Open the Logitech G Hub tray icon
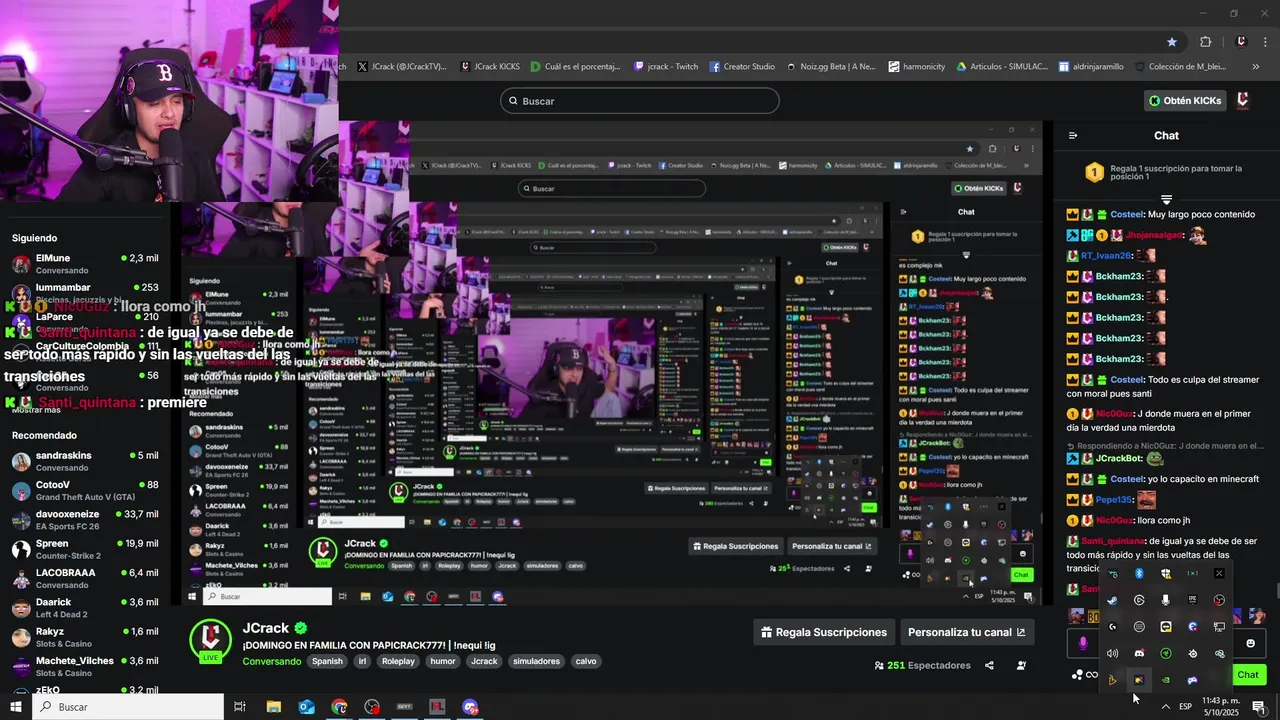This screenshot has width=1280, height=720. click(1112, 627)
